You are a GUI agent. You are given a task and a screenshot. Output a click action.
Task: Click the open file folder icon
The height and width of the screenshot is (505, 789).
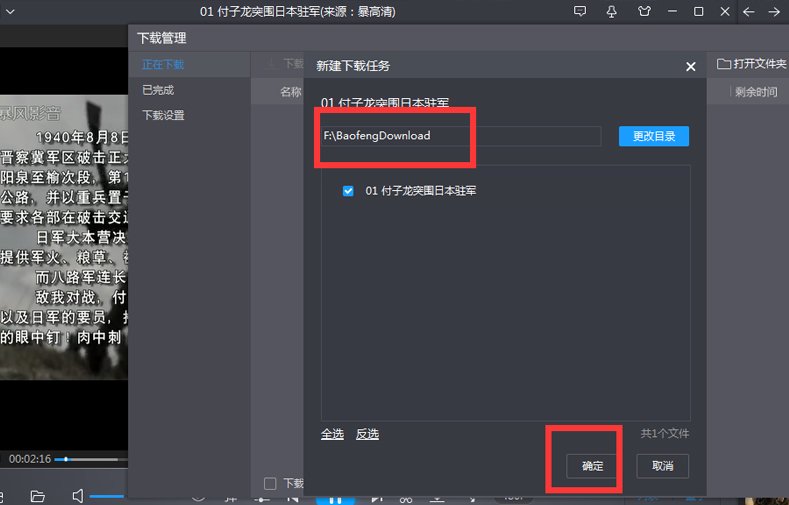click(37, 496)
